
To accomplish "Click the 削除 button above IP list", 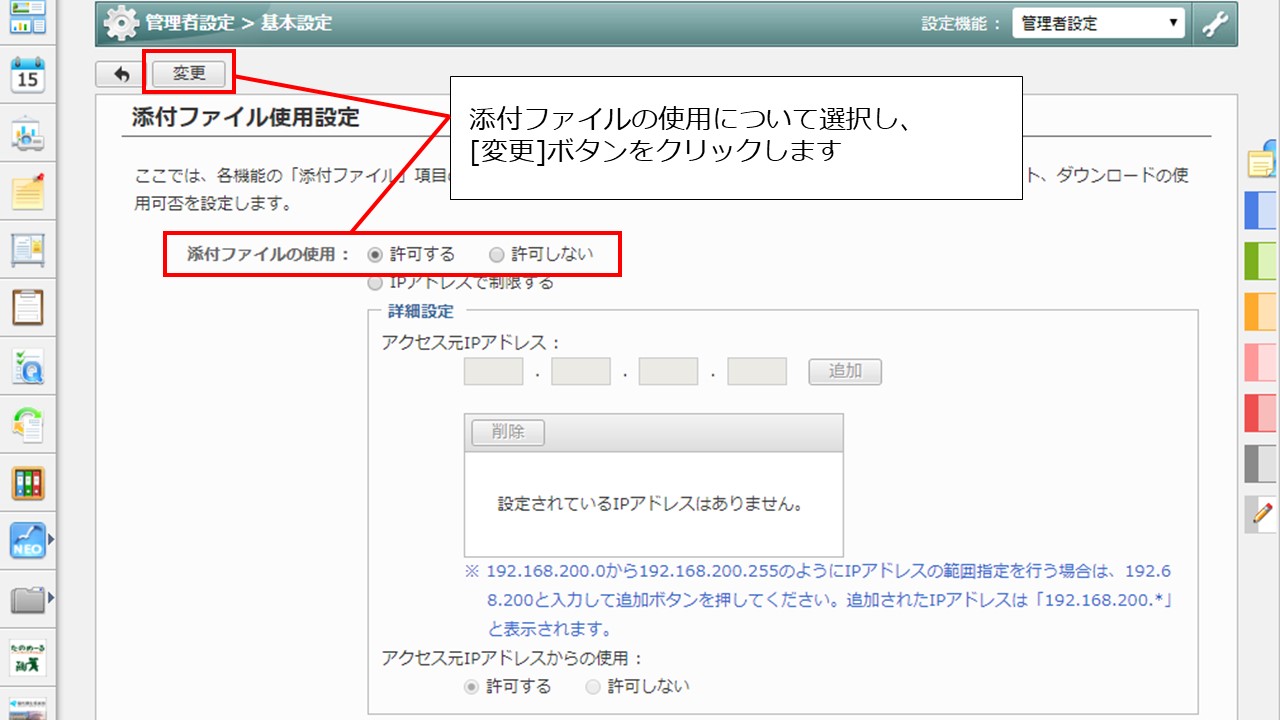I will pos(508,432).
